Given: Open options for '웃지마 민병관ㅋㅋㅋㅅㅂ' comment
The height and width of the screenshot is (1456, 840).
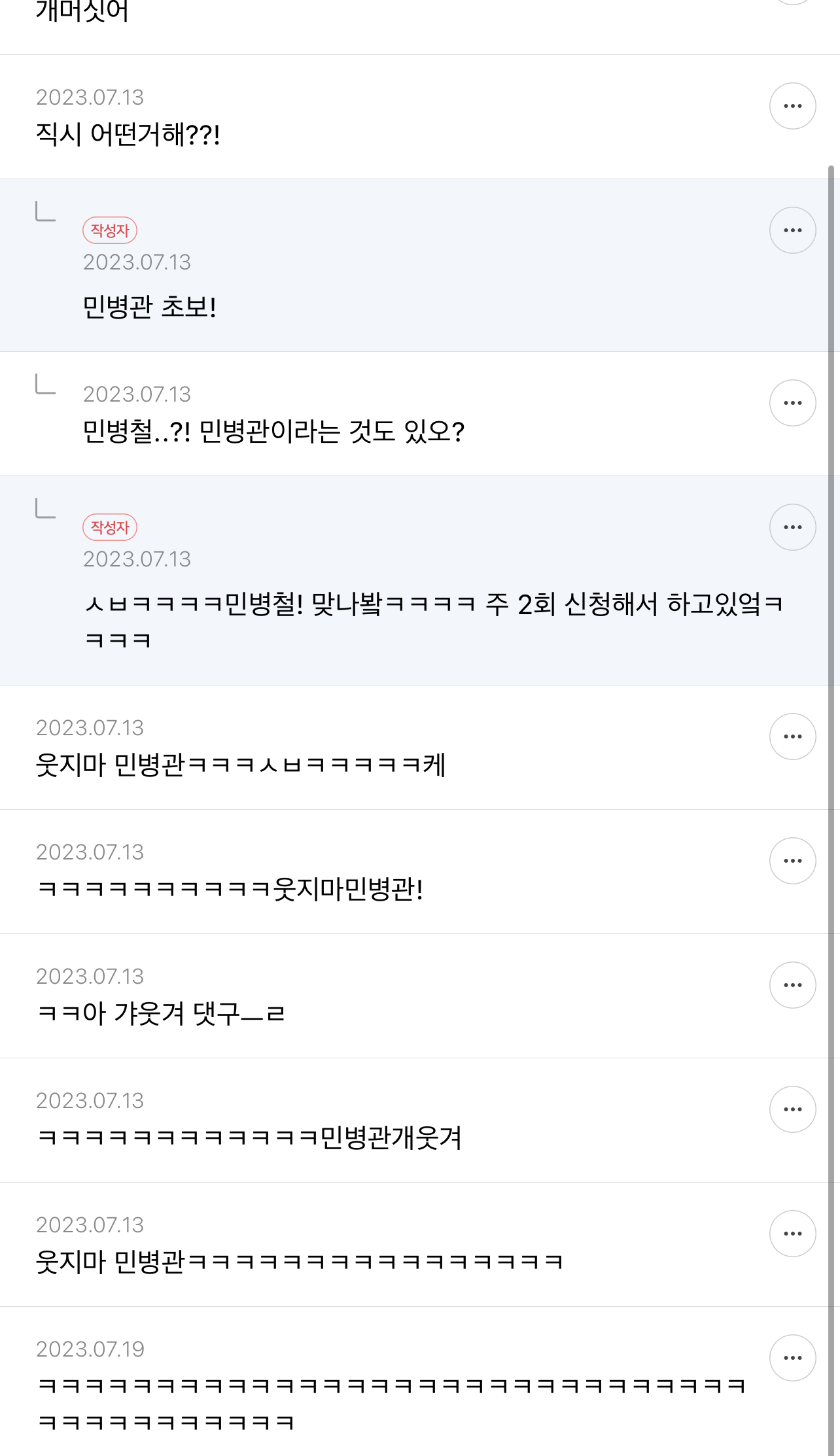Looking at the screenshot, I should 792,737.
